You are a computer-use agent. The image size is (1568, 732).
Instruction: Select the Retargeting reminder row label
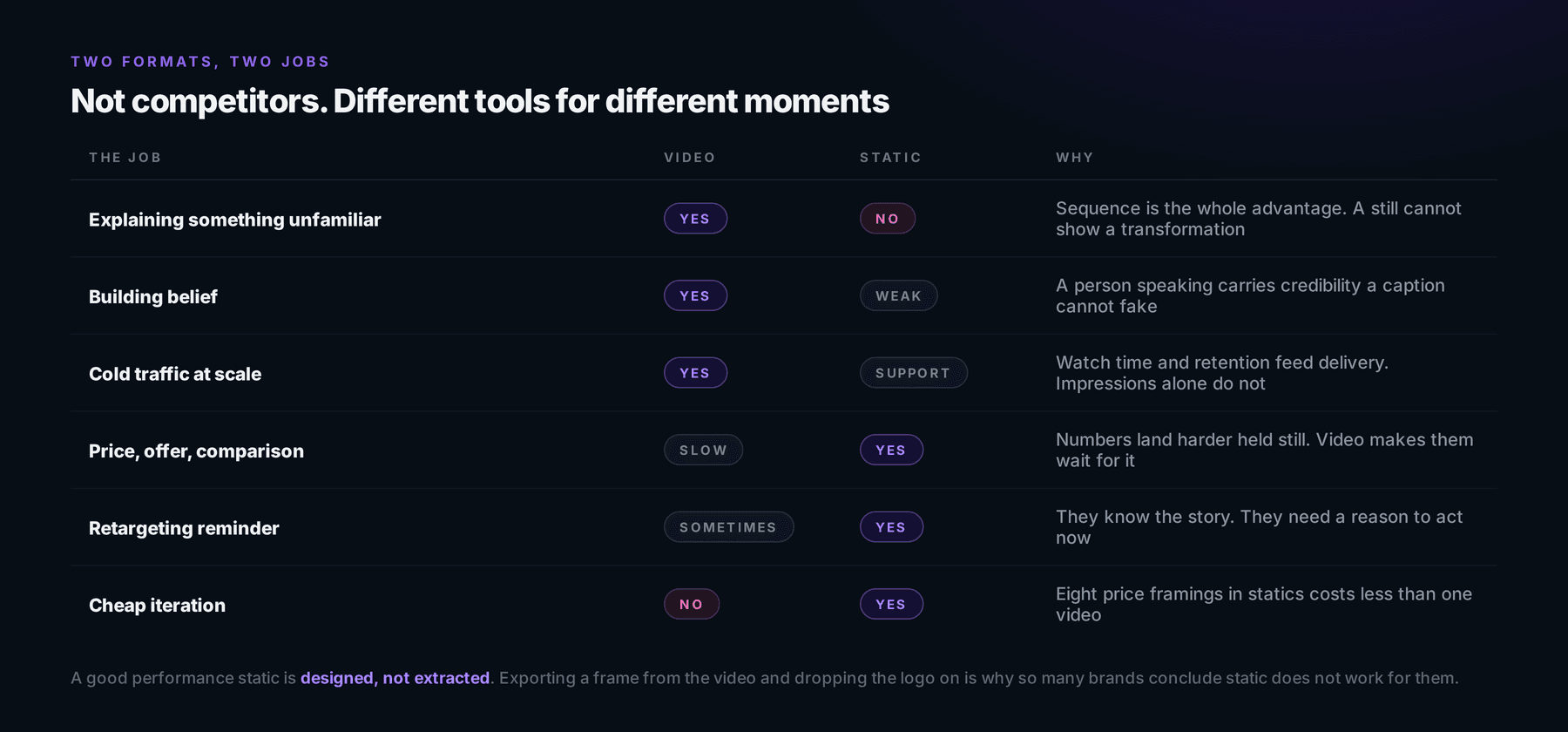pyautogui.click(x=184, y=528)
